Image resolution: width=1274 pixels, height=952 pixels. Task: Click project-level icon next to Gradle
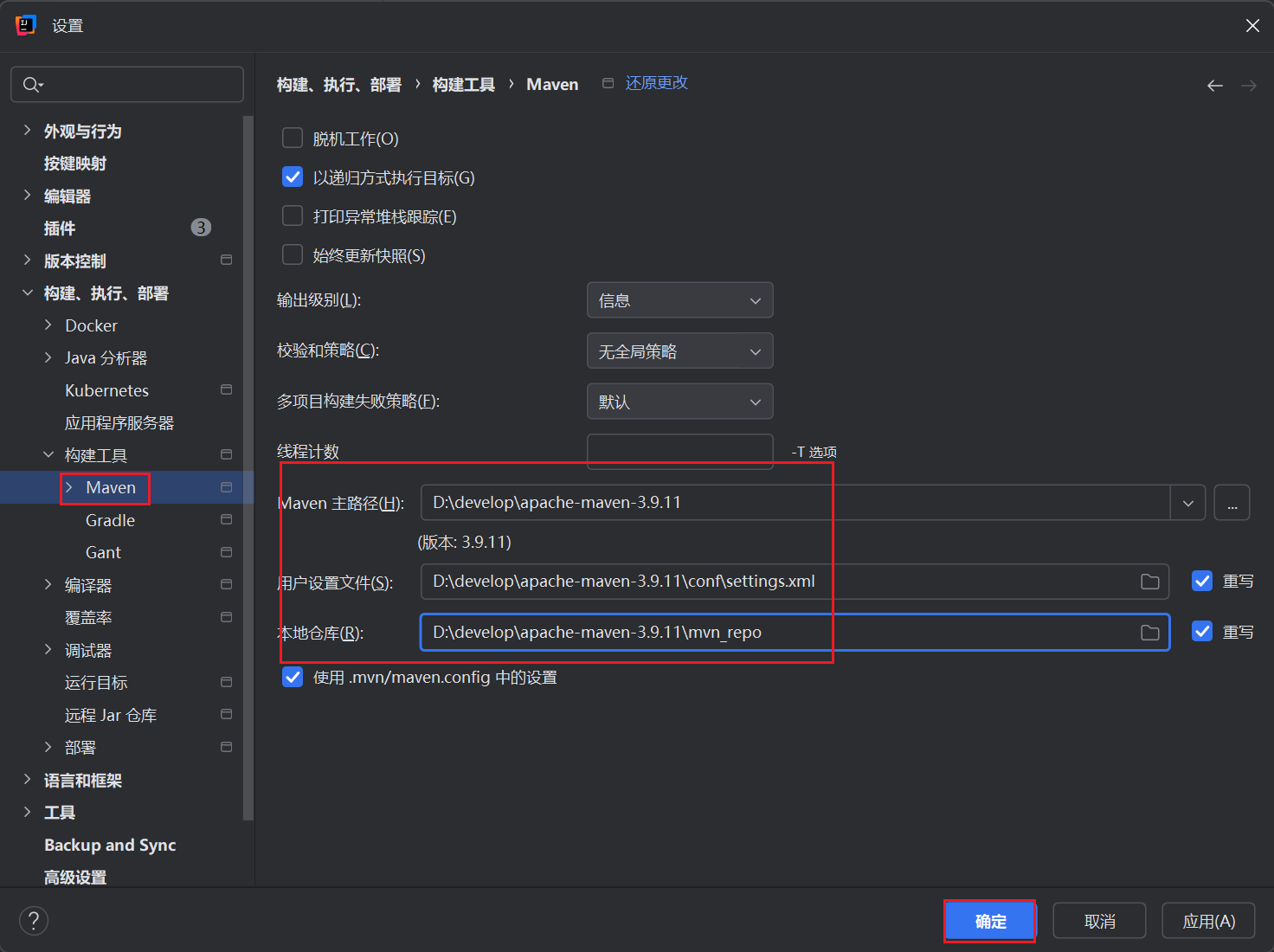(227, 519)
